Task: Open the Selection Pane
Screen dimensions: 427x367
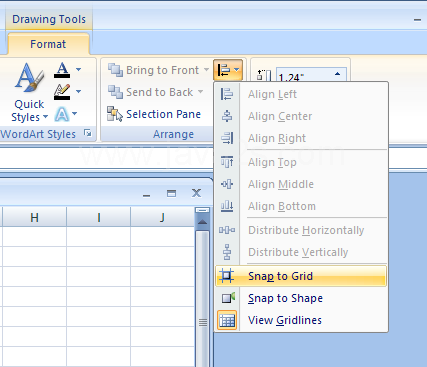Action: coord(154,114)
